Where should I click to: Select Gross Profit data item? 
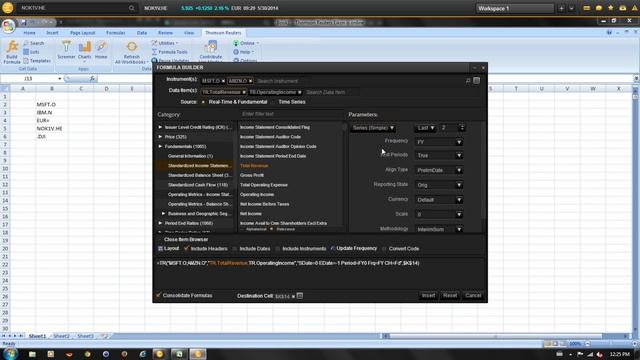coord(252,176)
